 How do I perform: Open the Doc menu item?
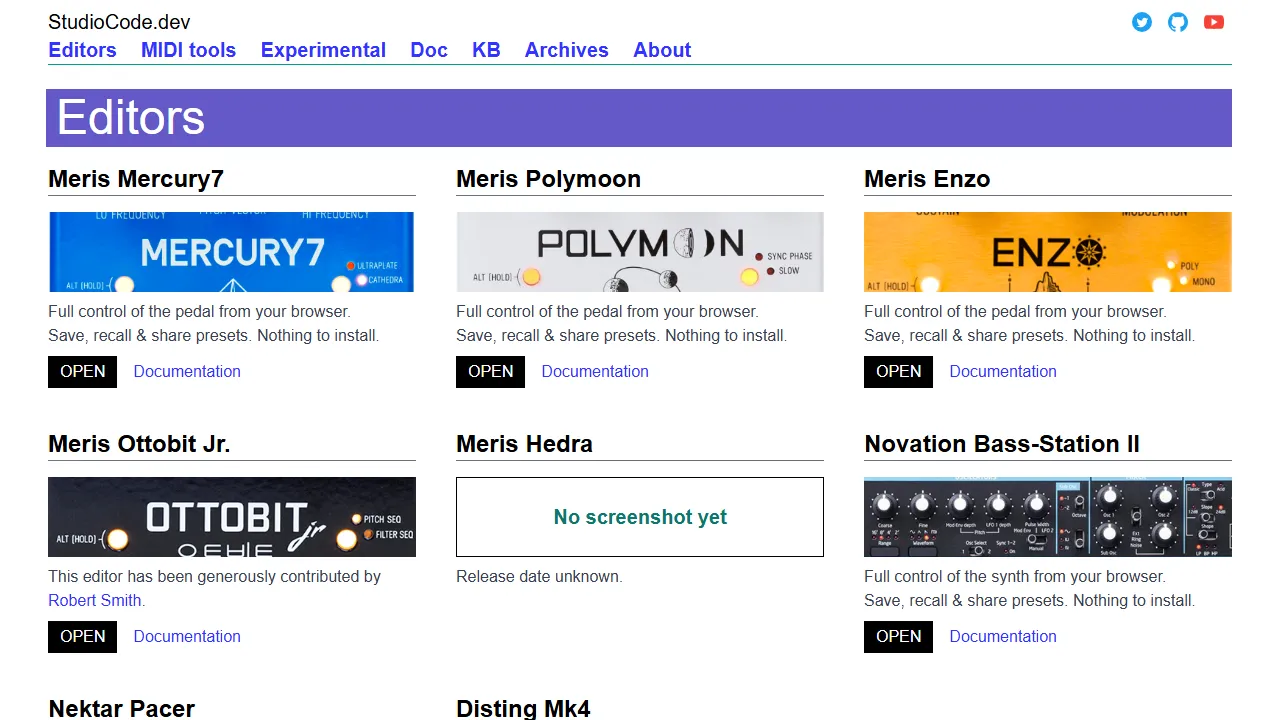pos(428,50)
